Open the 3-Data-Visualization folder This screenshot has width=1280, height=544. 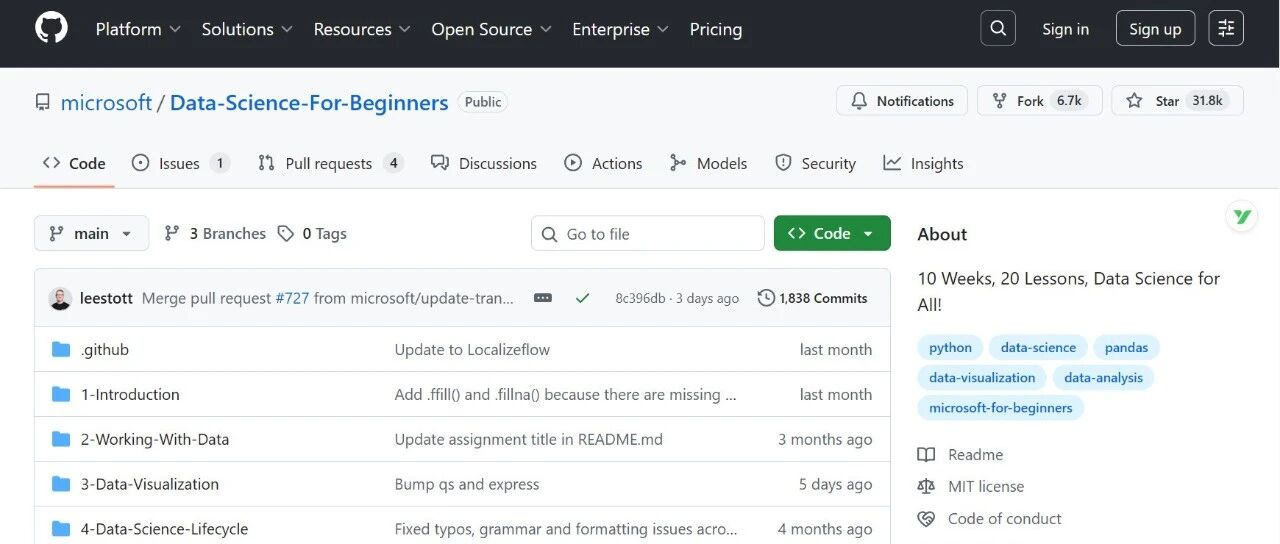(x=150, y=484)
